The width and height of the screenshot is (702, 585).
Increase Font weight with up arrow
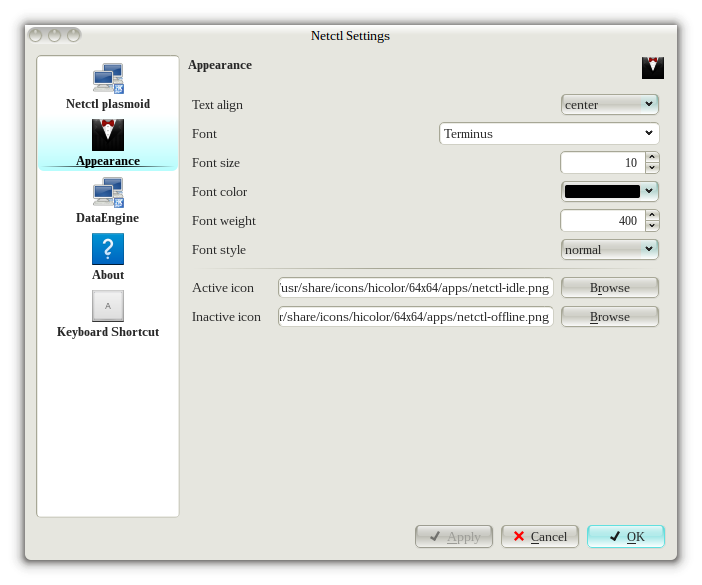[652, 215]
